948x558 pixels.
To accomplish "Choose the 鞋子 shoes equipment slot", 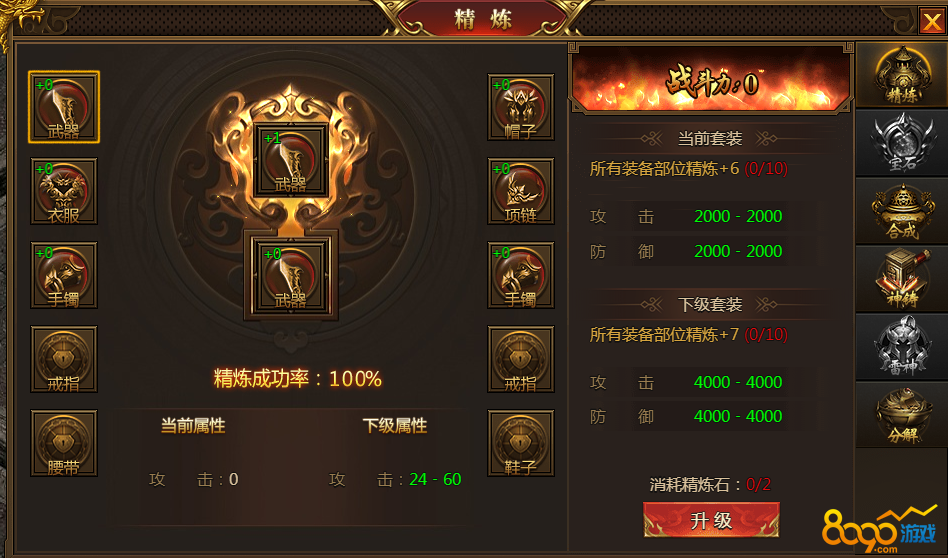I will (521, 443).
